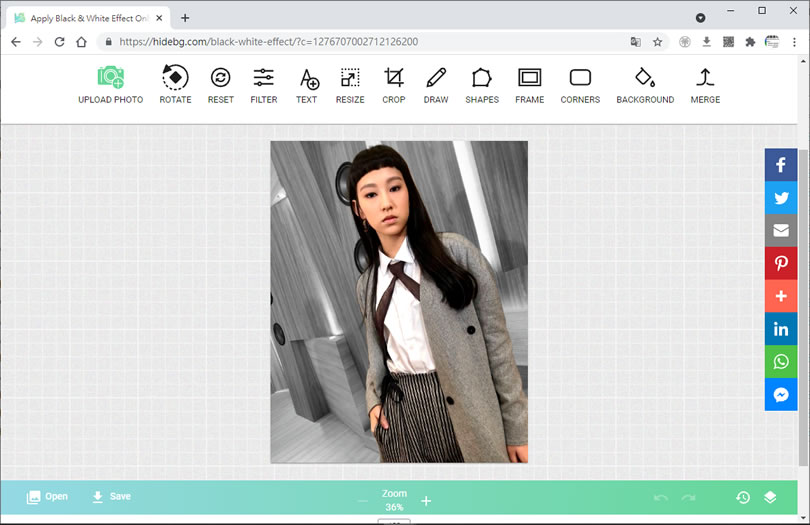Choose the Draw tool

(x=436, y=85)
